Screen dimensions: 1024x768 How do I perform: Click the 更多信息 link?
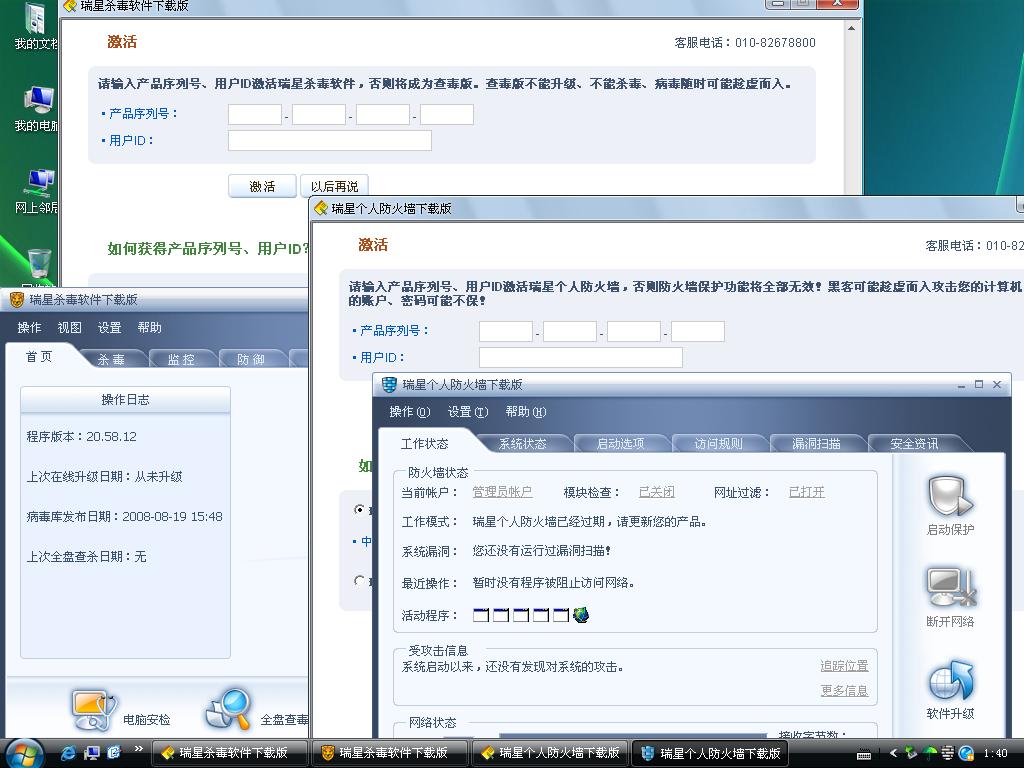click(x=844, y=690)
